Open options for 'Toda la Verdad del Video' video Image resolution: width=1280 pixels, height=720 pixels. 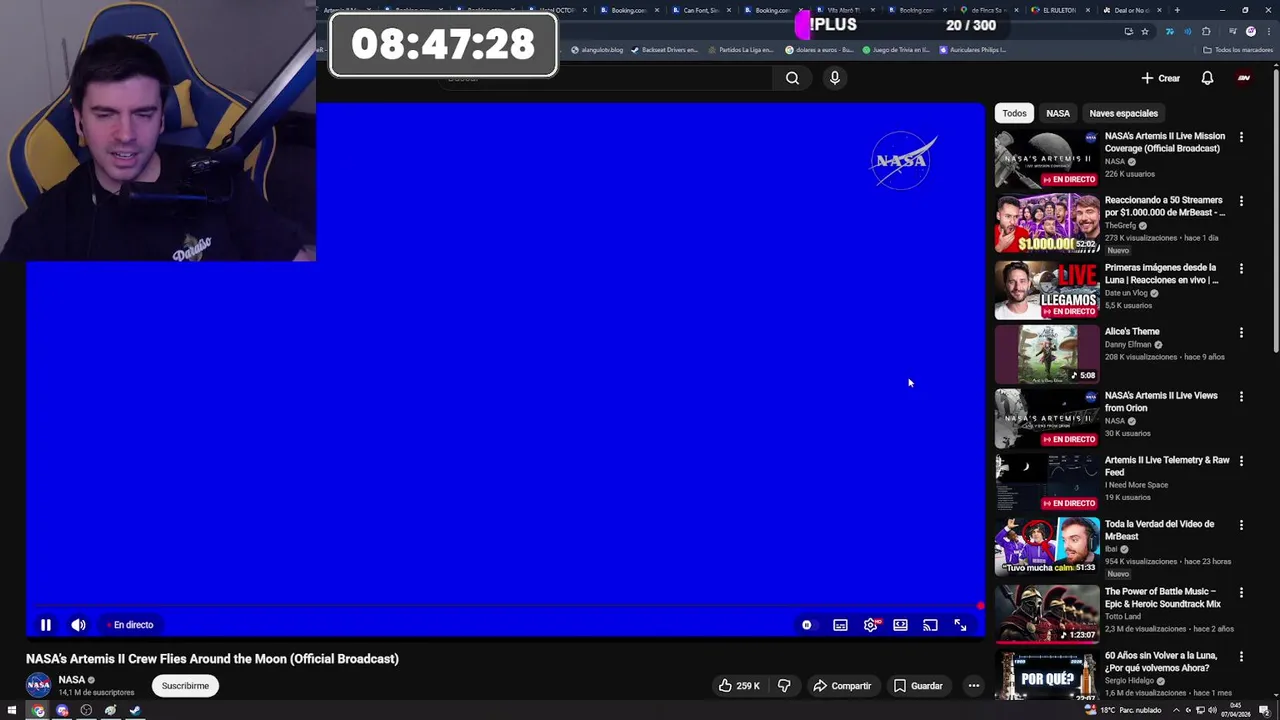(x=1241, y=525)
